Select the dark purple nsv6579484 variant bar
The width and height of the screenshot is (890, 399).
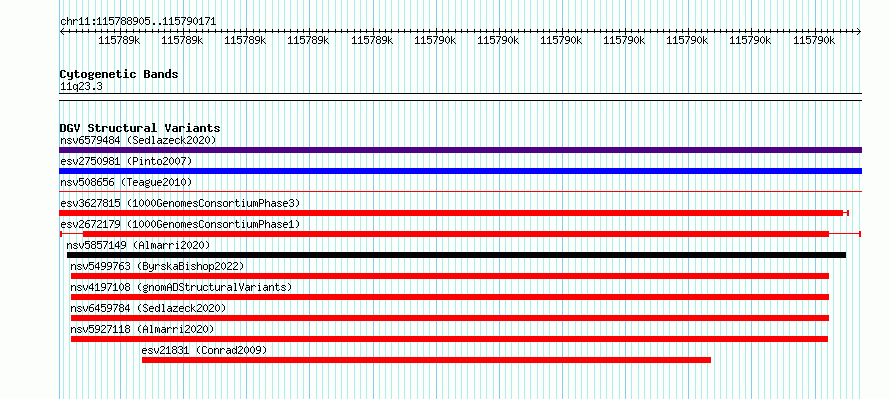click(x=460, y=150)
